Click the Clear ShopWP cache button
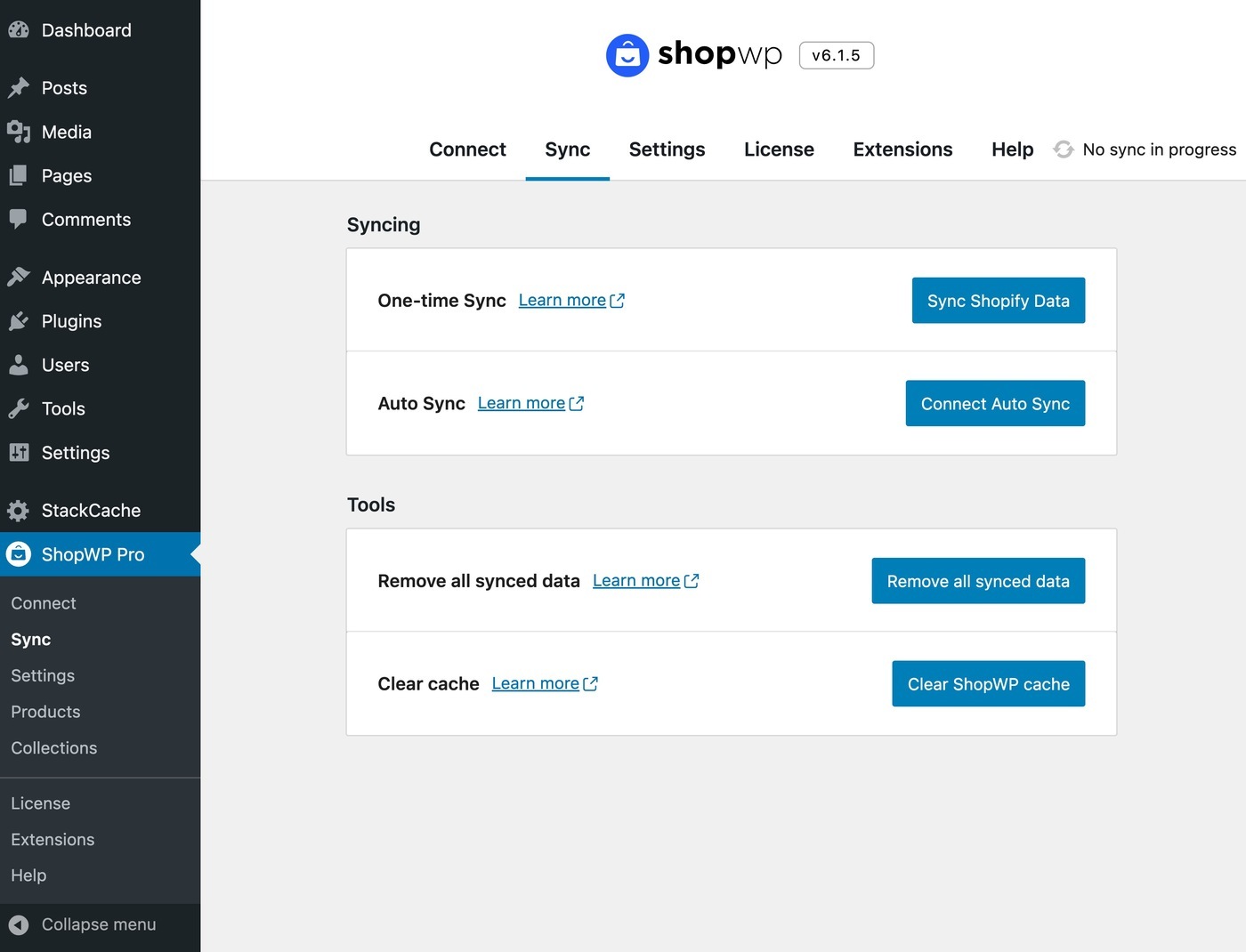 tap(988, 684)
